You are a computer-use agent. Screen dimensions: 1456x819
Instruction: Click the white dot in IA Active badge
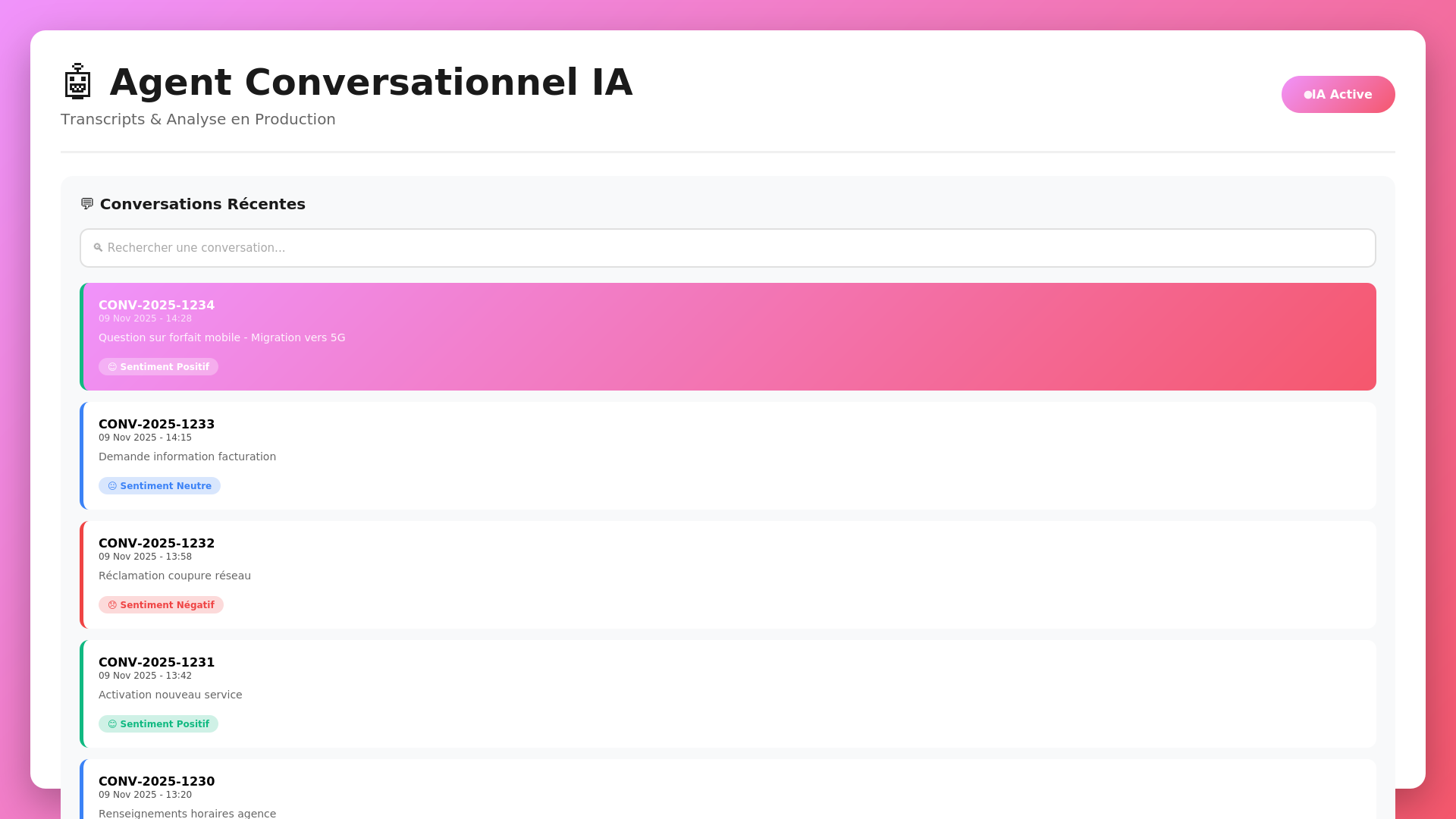tap(1307, 95)
